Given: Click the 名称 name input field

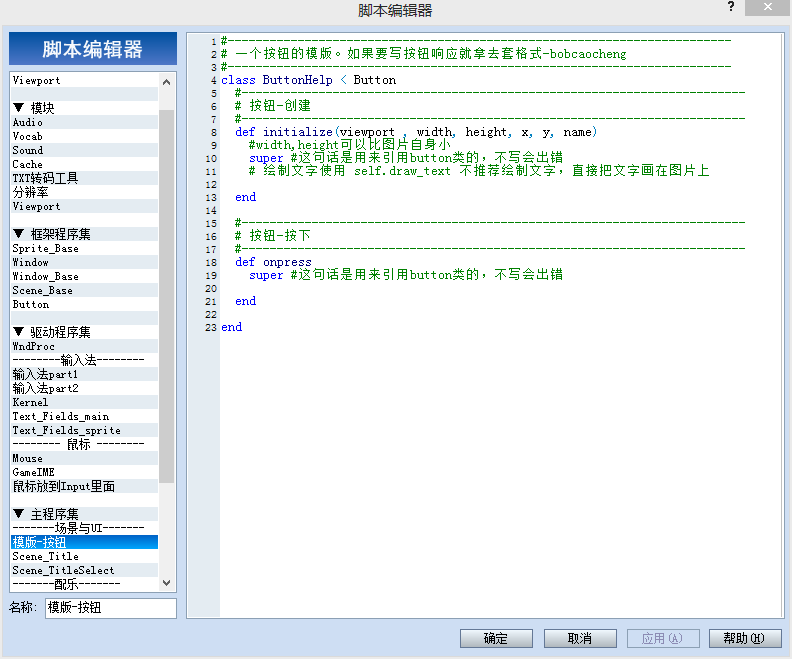Looking at the screenshot, I should click(111, 608).
